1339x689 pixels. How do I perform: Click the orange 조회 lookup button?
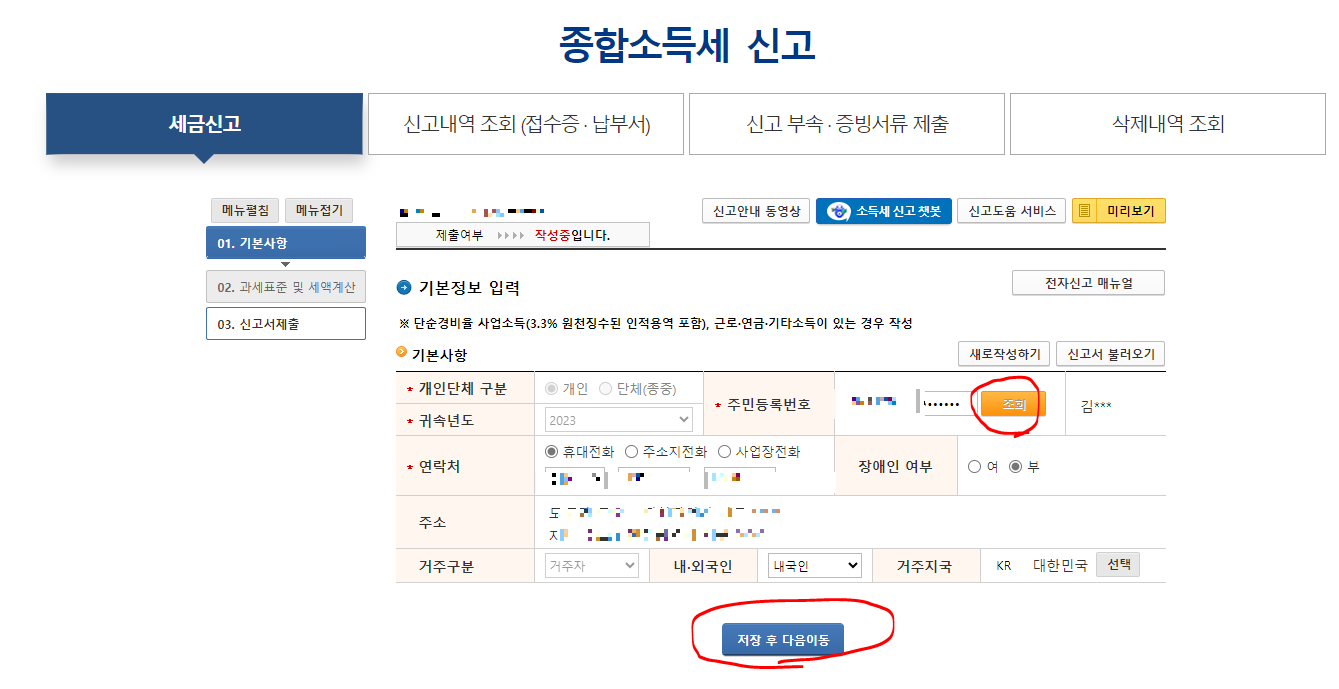(x=1009, y=402)
